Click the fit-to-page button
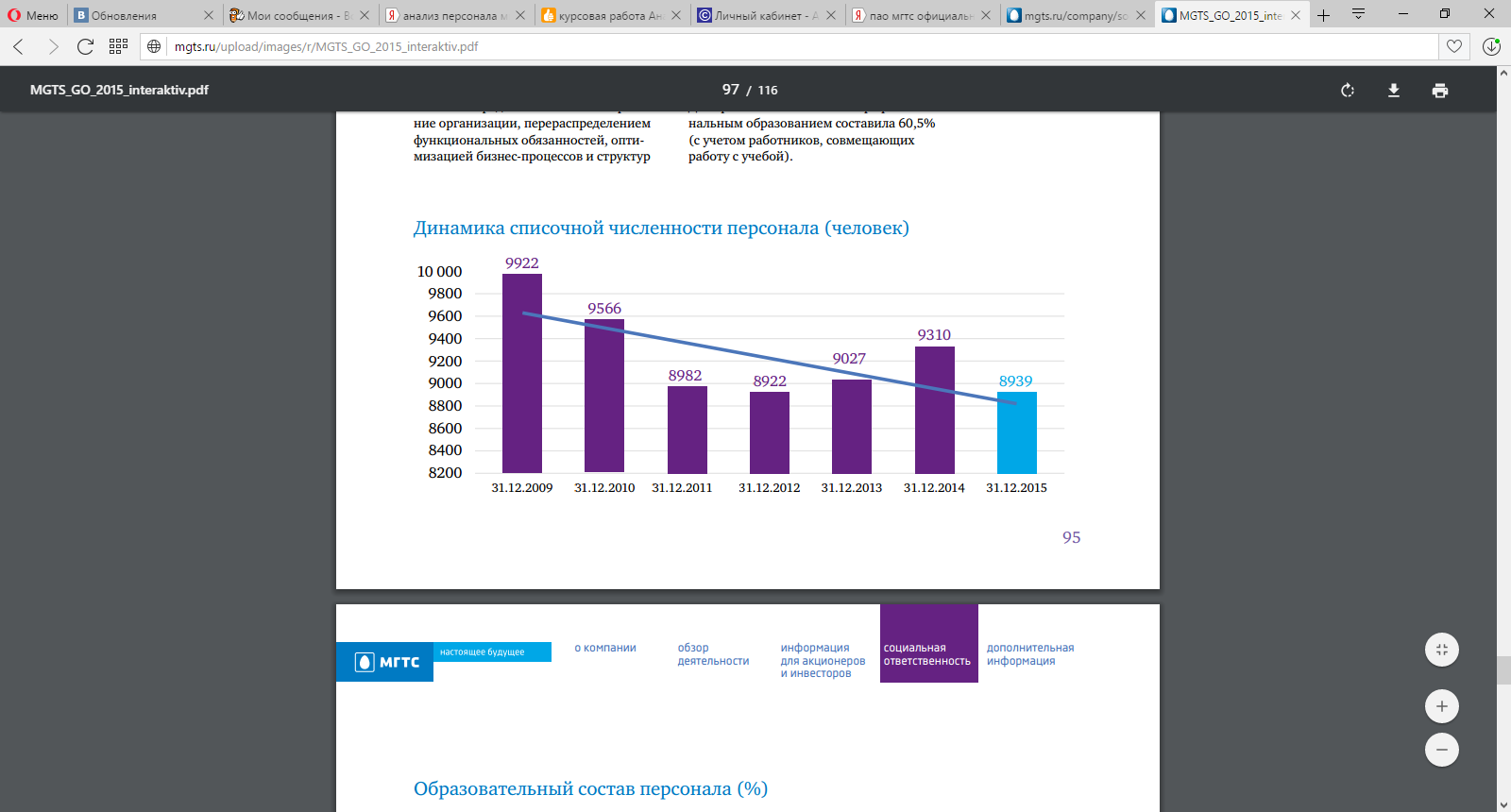This screenshot has width=1511, height=812. [x=1442, y=650]
